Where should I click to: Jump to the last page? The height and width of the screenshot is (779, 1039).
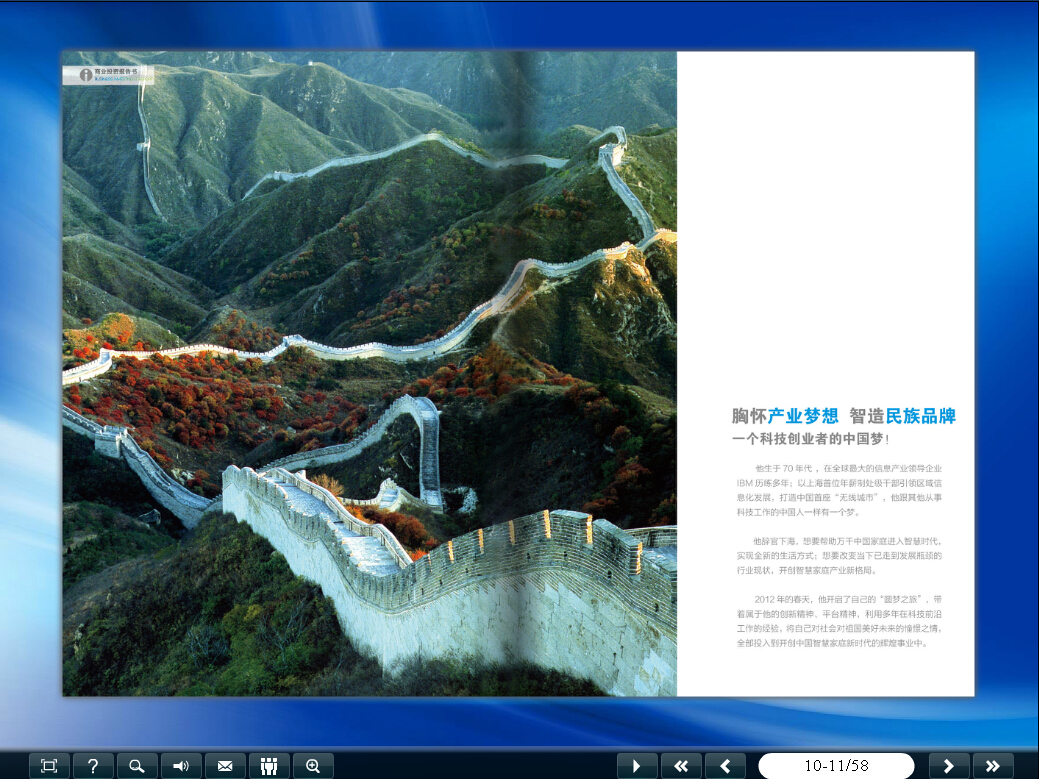click(x=993, y=766)
